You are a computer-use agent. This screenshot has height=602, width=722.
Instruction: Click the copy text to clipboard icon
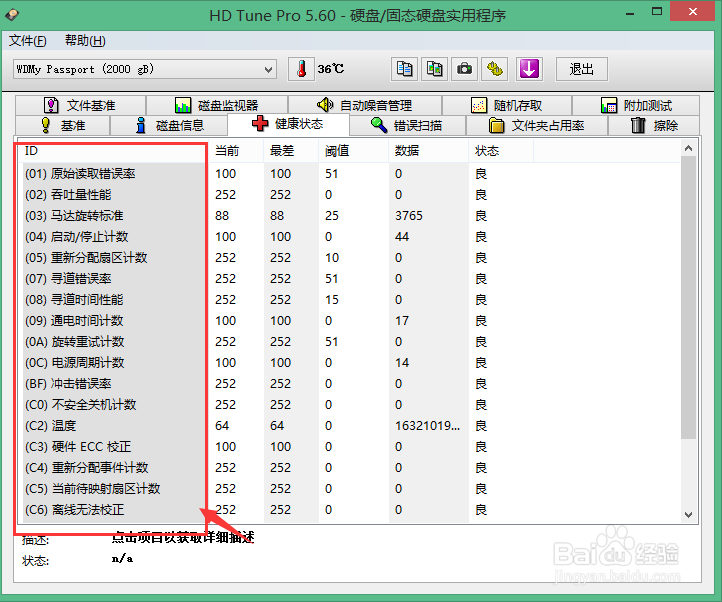404,69
